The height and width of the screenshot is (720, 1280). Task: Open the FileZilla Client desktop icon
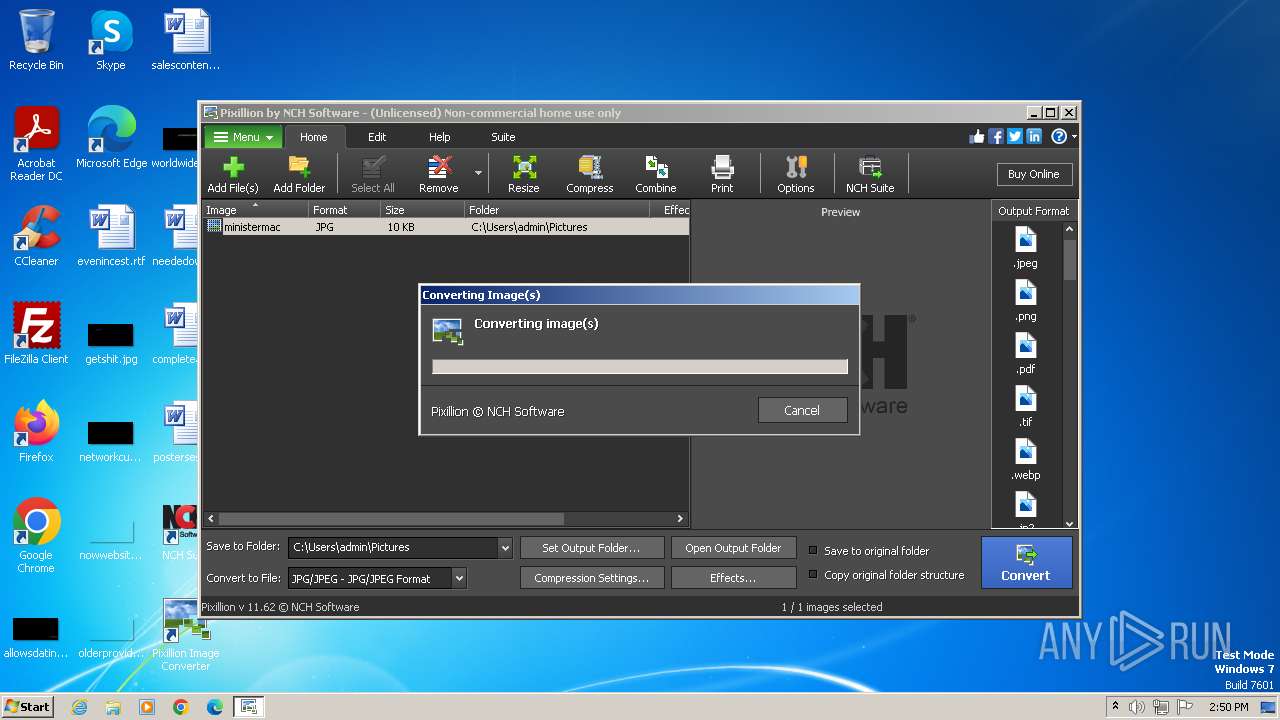pos(36,334)
